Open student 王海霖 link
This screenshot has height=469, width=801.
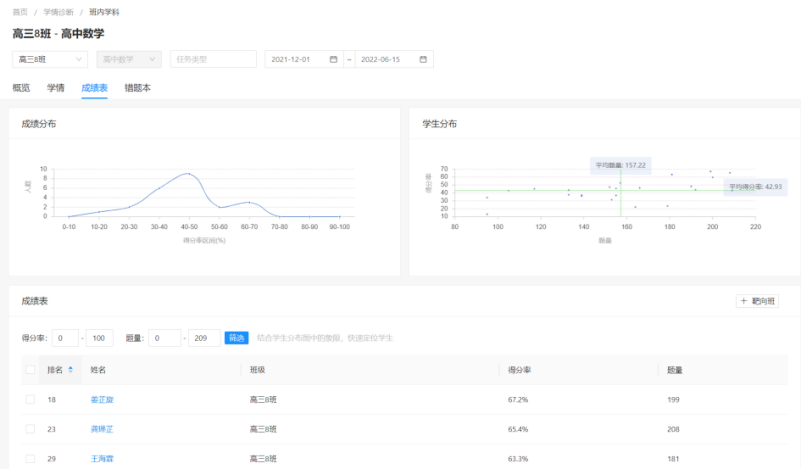(102, 459)
